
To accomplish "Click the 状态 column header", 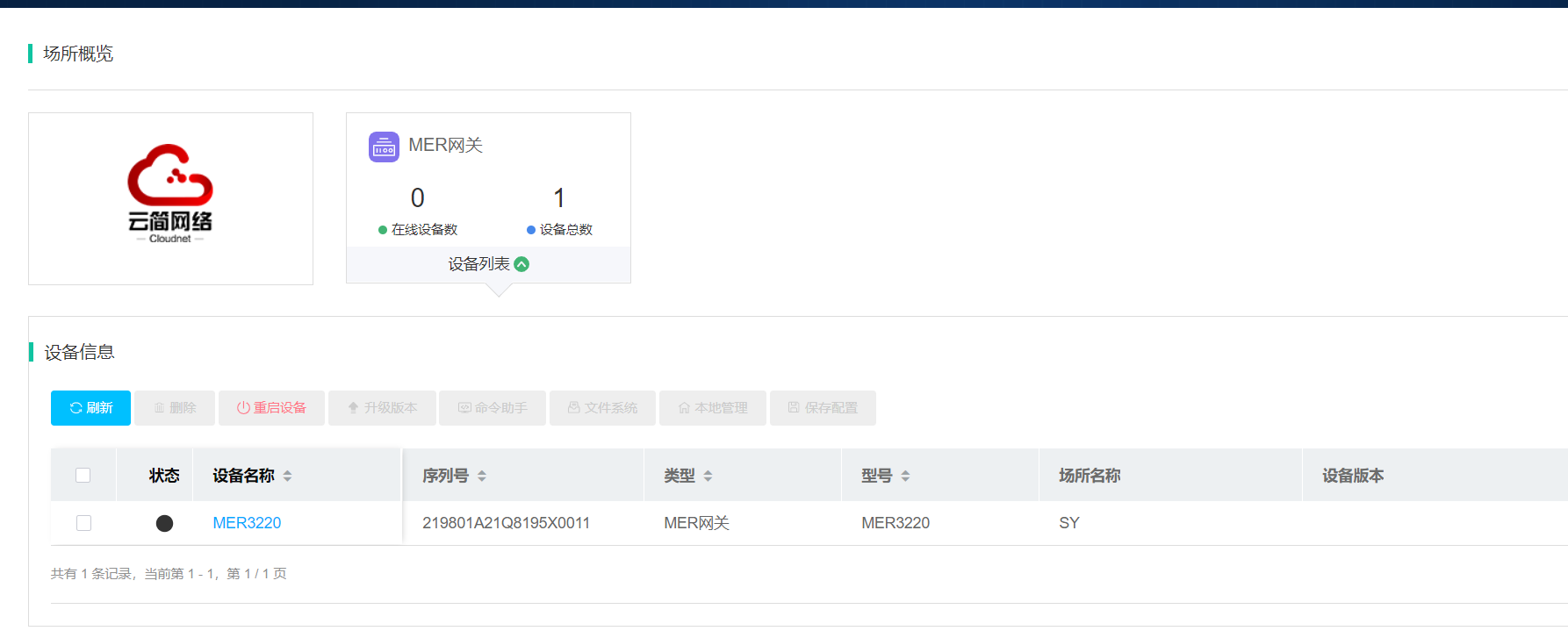I will point(164,476).
